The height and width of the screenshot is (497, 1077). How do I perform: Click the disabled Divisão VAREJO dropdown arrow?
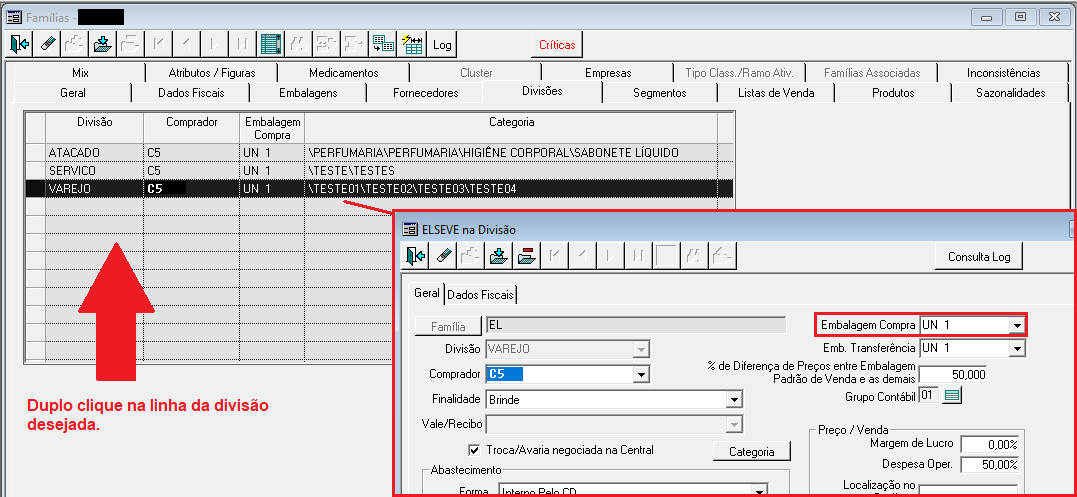(x=641, y=349)
